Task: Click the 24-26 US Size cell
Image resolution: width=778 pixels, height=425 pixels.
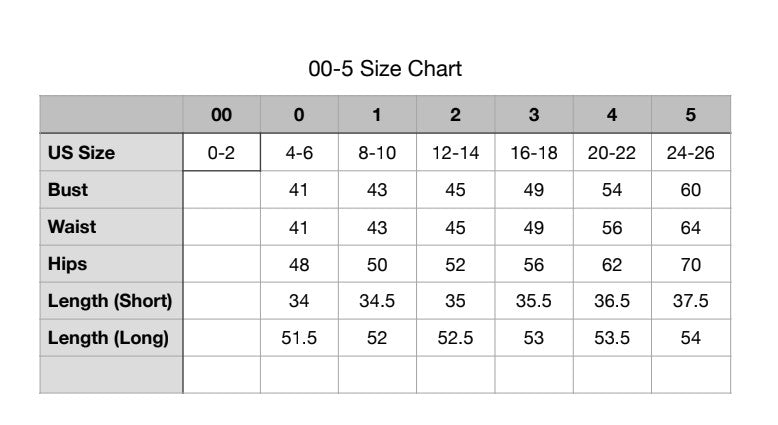Action: point(691,152)
